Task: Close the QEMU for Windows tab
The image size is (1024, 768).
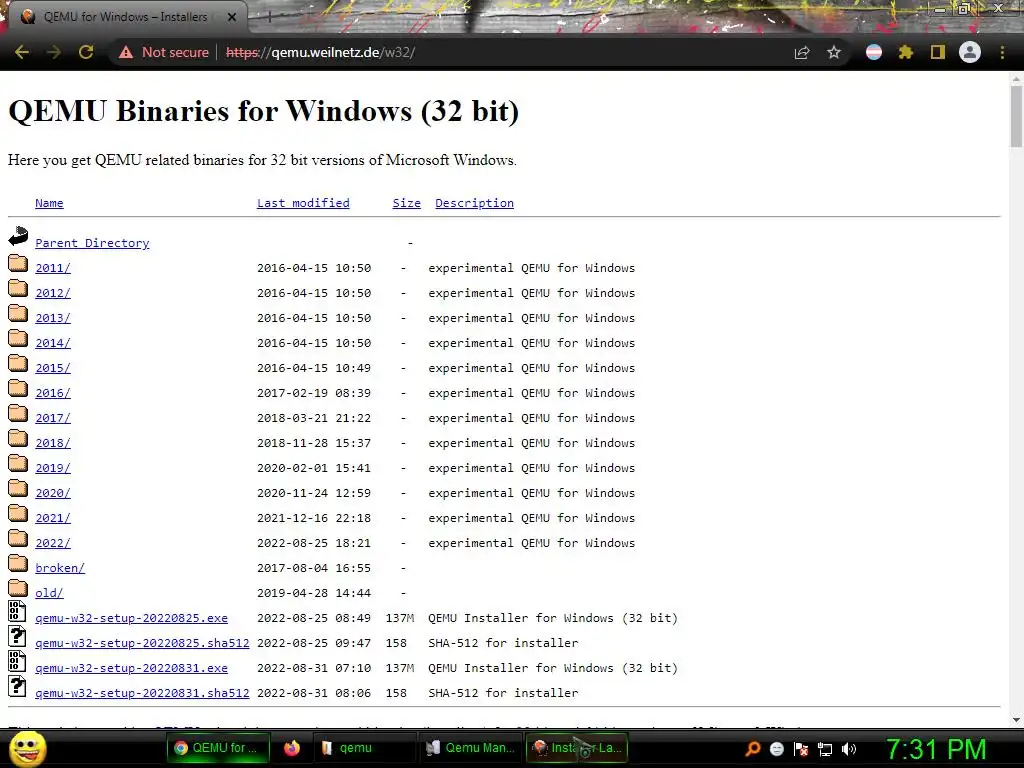Action: pyautogui.click(x=232, y=17)
